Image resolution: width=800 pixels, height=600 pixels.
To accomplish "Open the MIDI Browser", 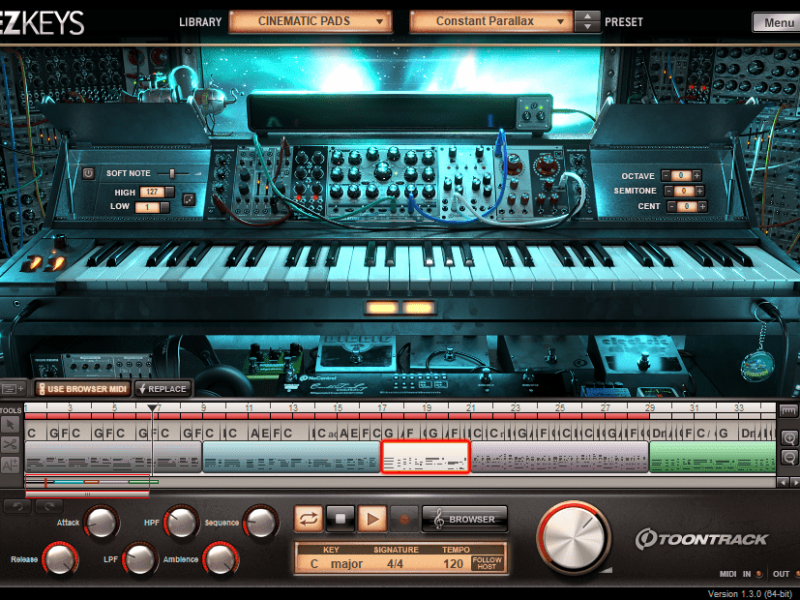I will click(465, 519).
